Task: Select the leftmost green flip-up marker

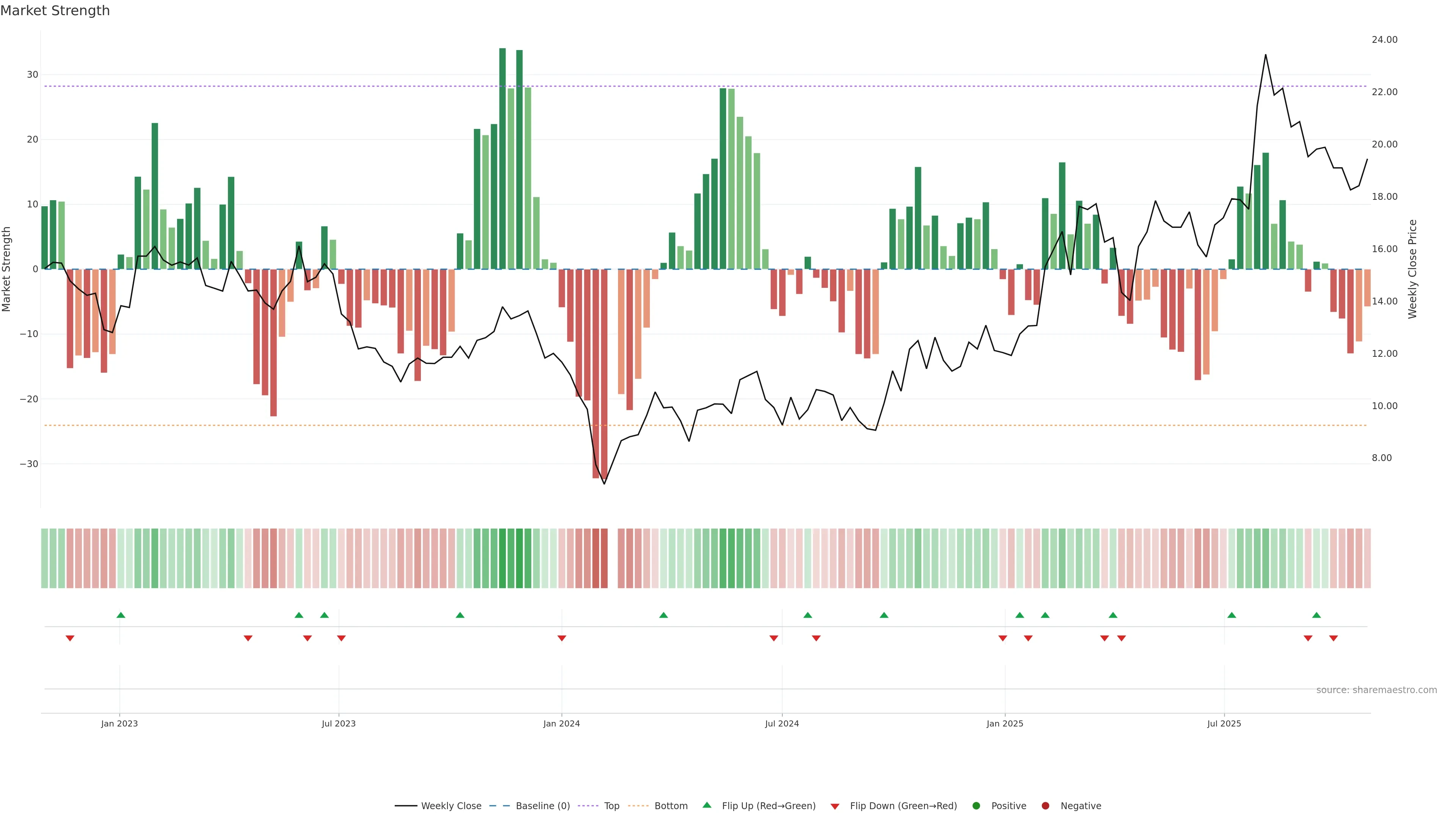Action: point(121,615)
